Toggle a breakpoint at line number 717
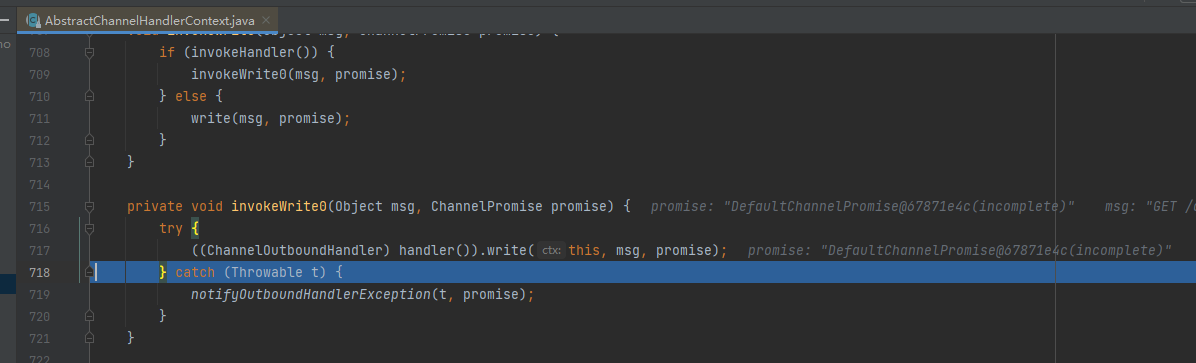1196x363 pixels. pyautogui.click(x=40, y=250)
